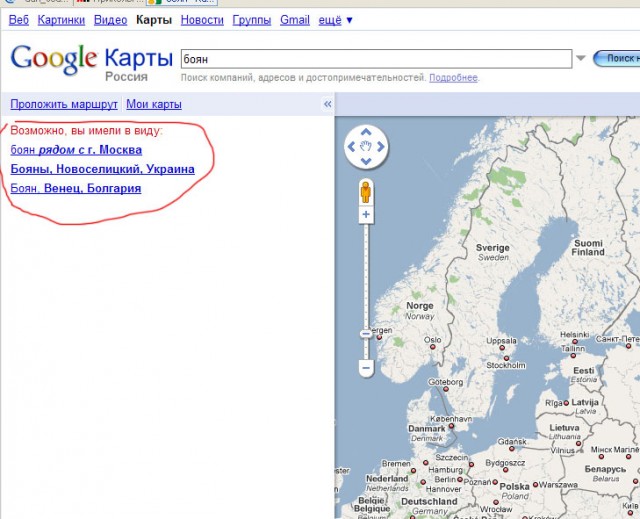Select the orange Street View pegman
The height and width of the screenshot is (519, 640).
366,192
